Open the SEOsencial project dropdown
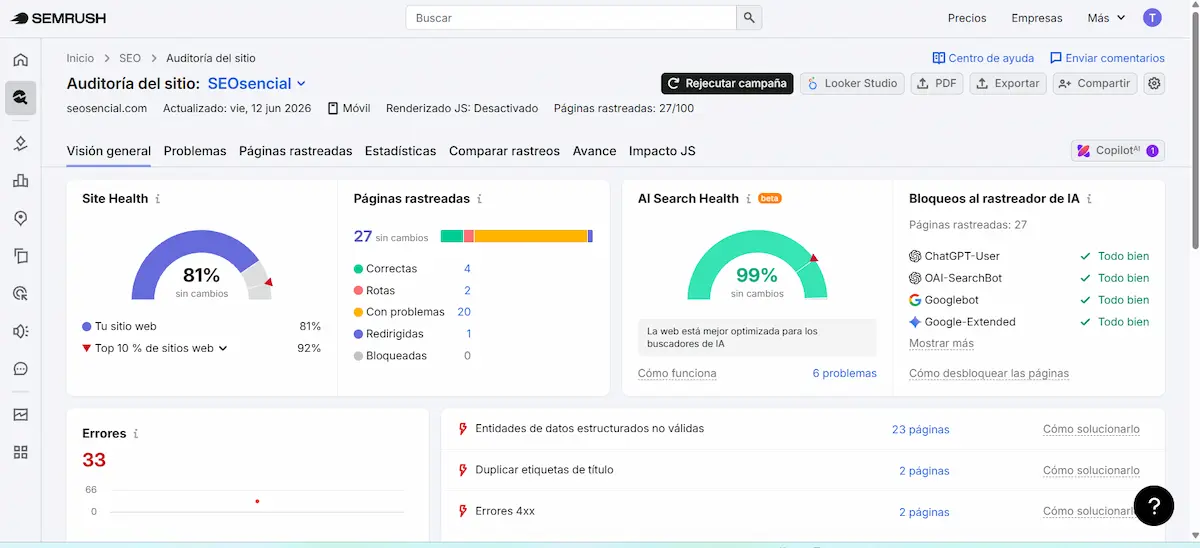Viewport: 1200px width, 548px height. 257,84
